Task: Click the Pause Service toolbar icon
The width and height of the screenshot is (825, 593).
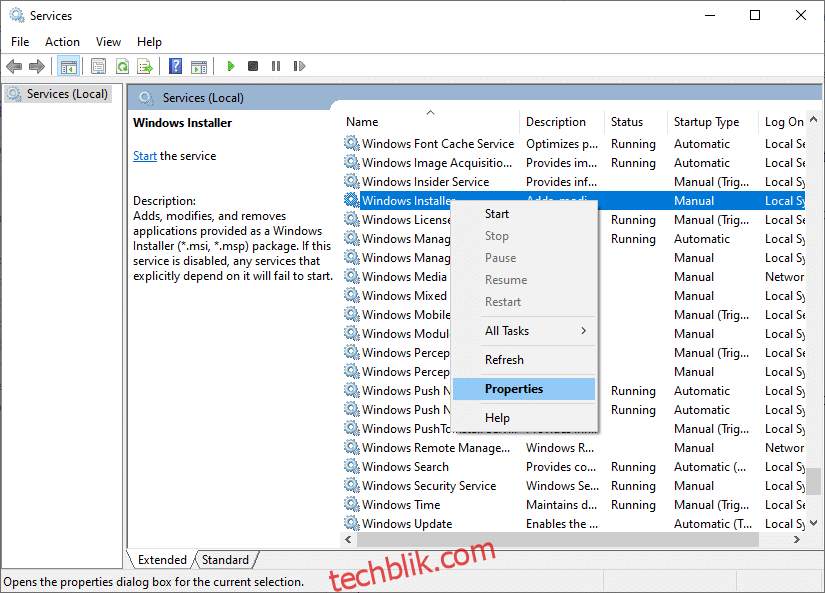Action: tap(276, 66)
